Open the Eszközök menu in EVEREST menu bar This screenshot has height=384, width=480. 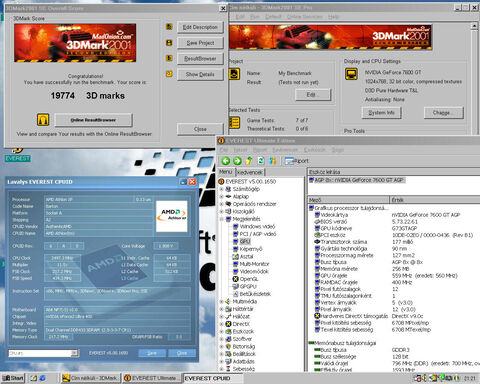point(315,150)
